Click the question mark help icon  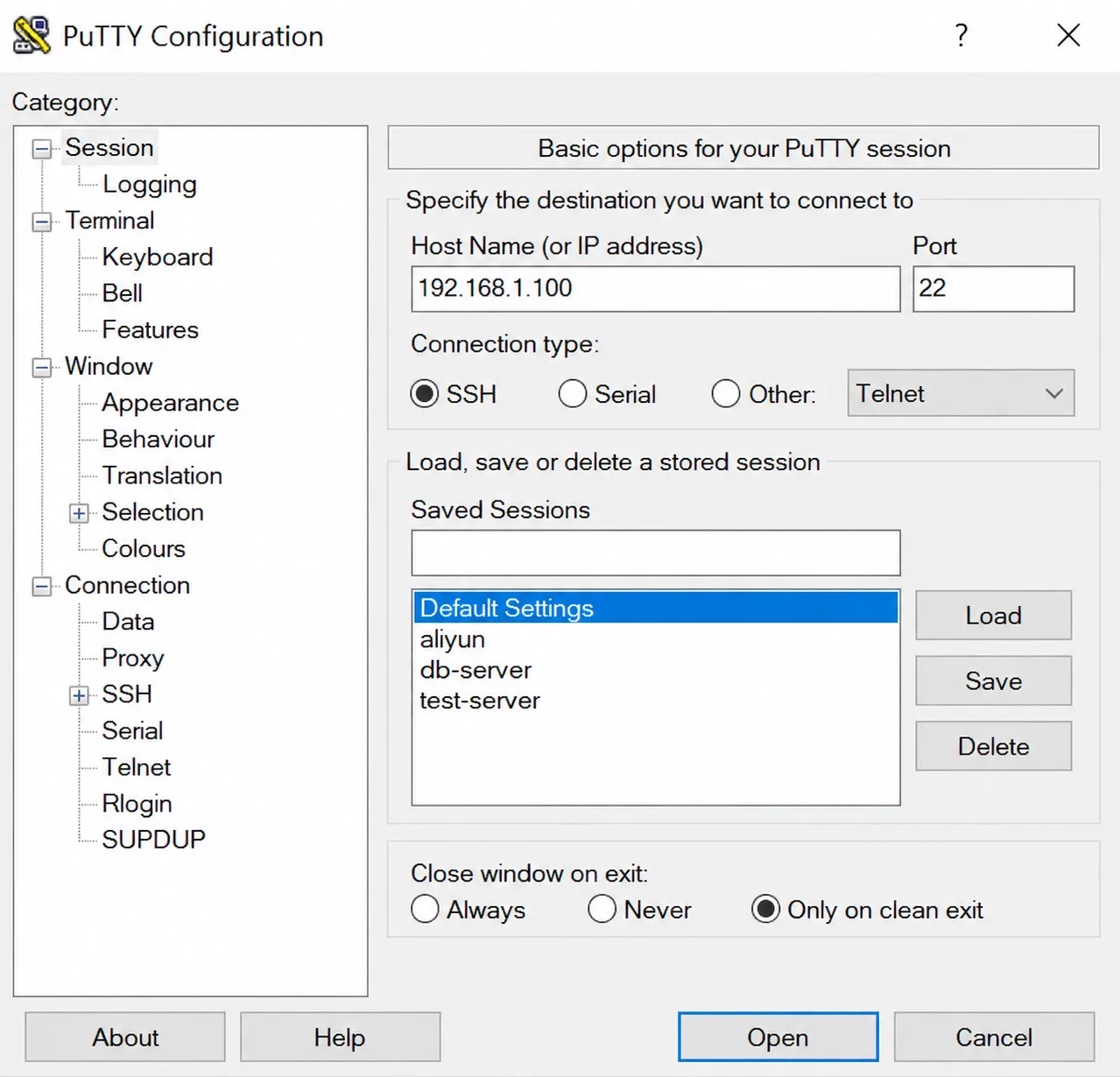961,35
